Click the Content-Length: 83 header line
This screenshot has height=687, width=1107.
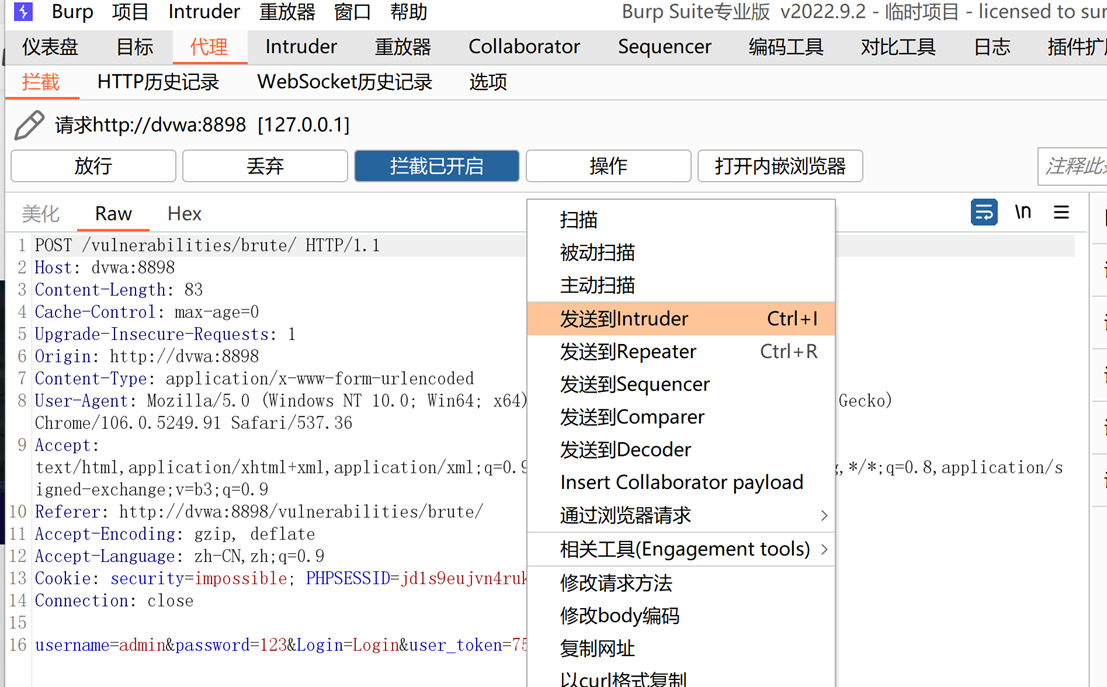pyautogui.click(x=119, y=289)
